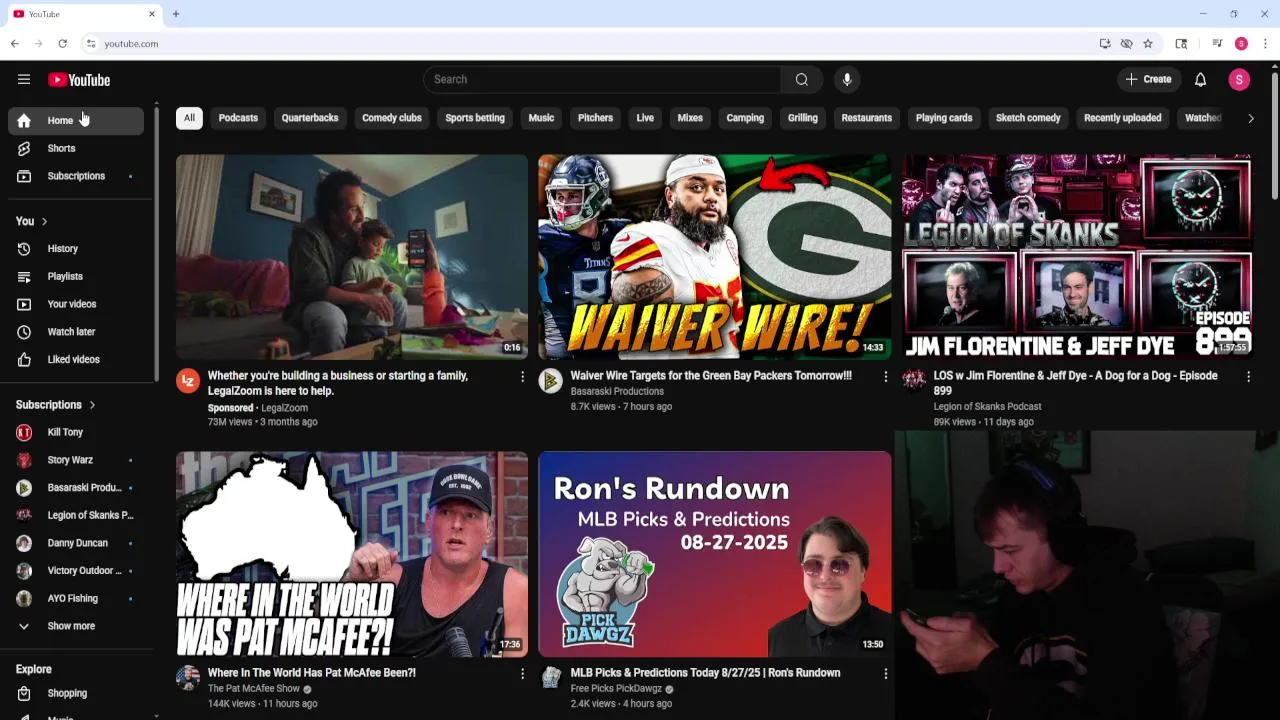The image size is (1280, 720).
Task: Open Basaraski Productions avatar beside Waiver Wire video
Action: (x=550, y=380)
